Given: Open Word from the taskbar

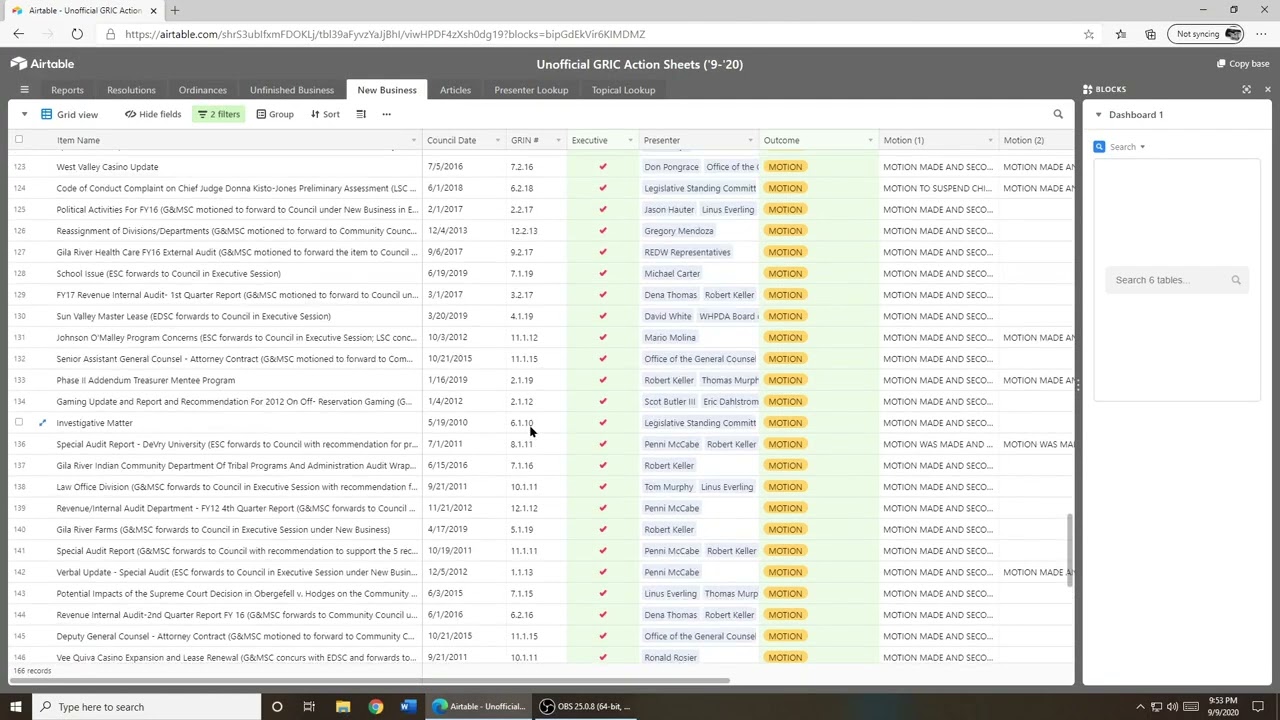Looking at the screenshot, I should 407,707.
